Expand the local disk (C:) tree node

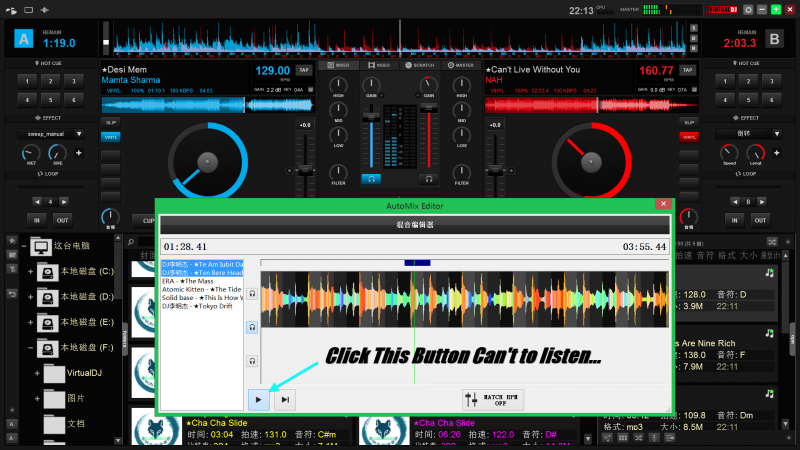point(31,272)
